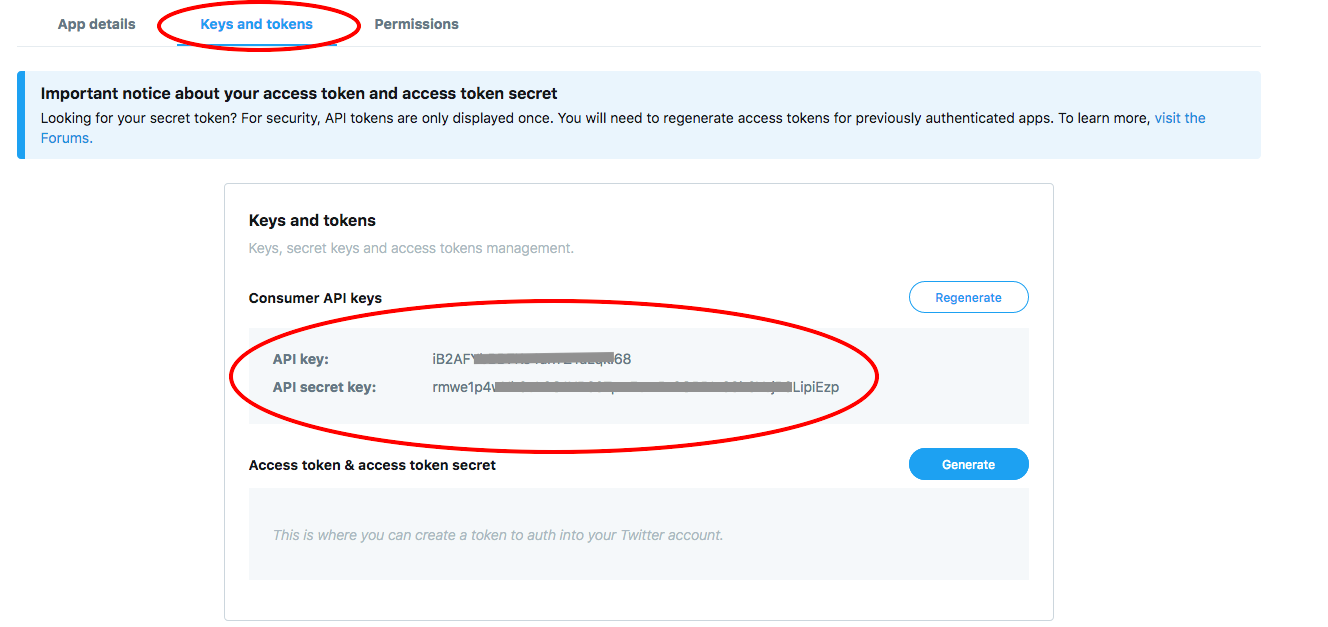1328x627 pixels.
Task: Open the "Forums." link on second line
Action: coord(67,138)
